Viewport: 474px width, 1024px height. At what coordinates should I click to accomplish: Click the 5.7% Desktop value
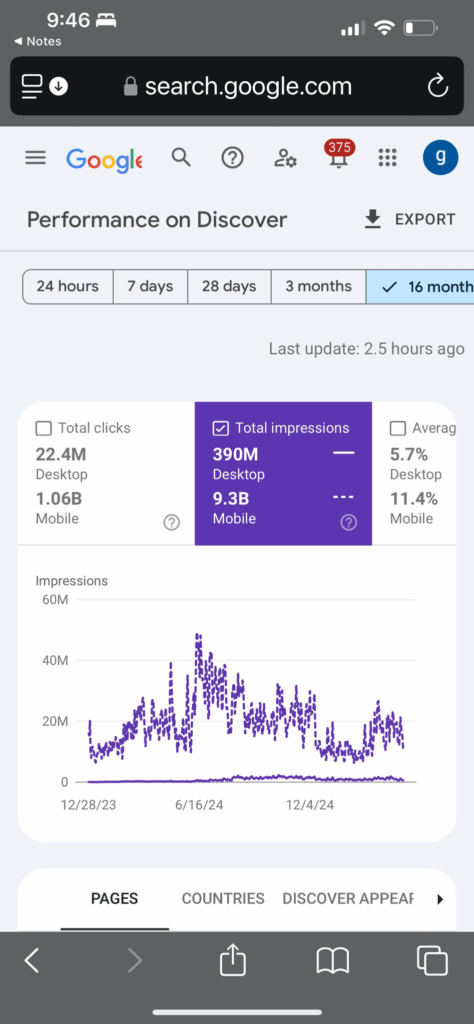[x=408, y=455]
